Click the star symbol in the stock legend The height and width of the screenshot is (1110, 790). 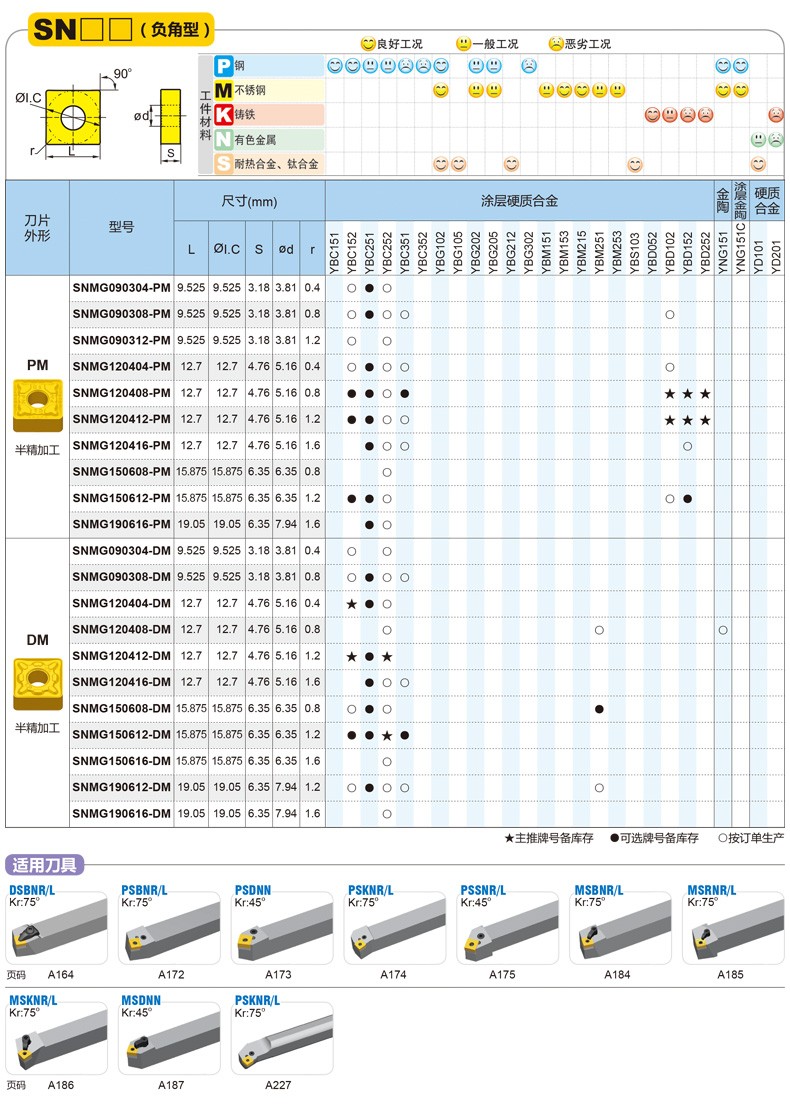[x=509, y=838]
